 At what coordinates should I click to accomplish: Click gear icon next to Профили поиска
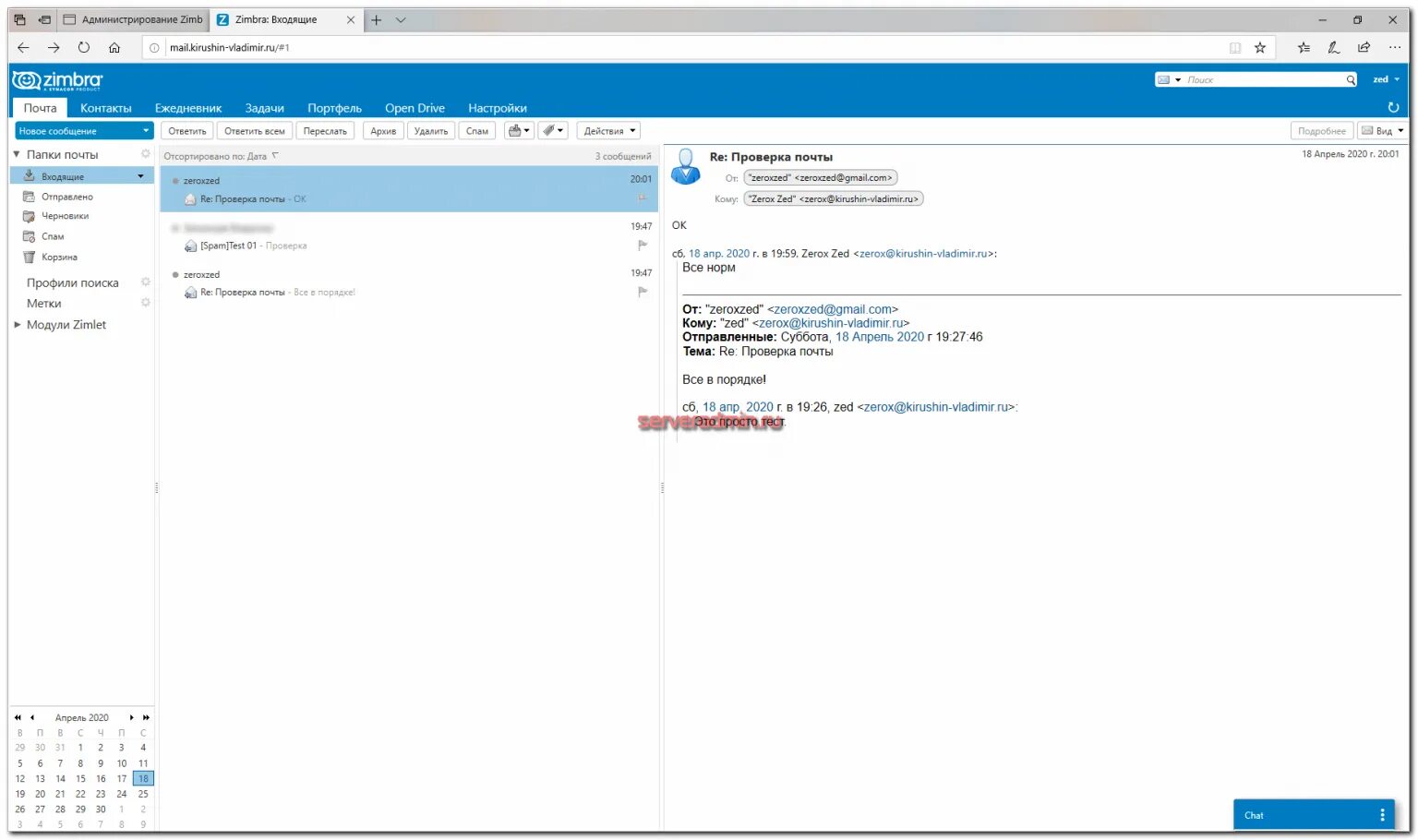[x=145, y=282]
